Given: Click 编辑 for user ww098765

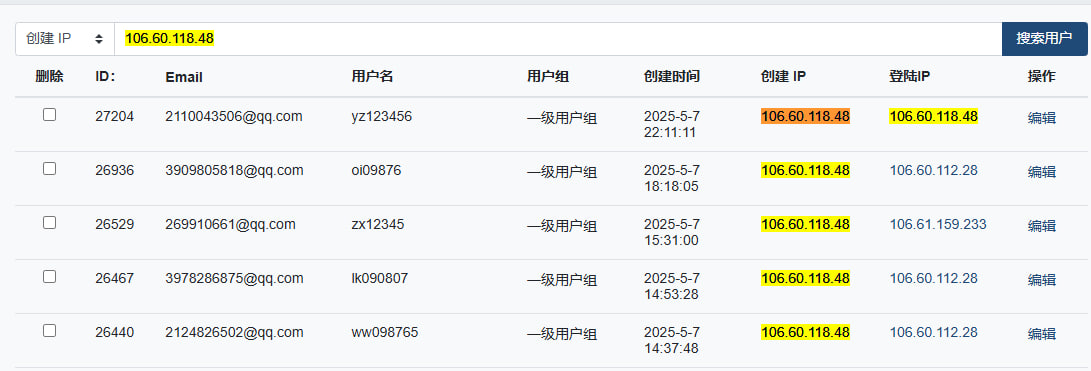Looking at the screenshot, I should [x=1042, y=333].
